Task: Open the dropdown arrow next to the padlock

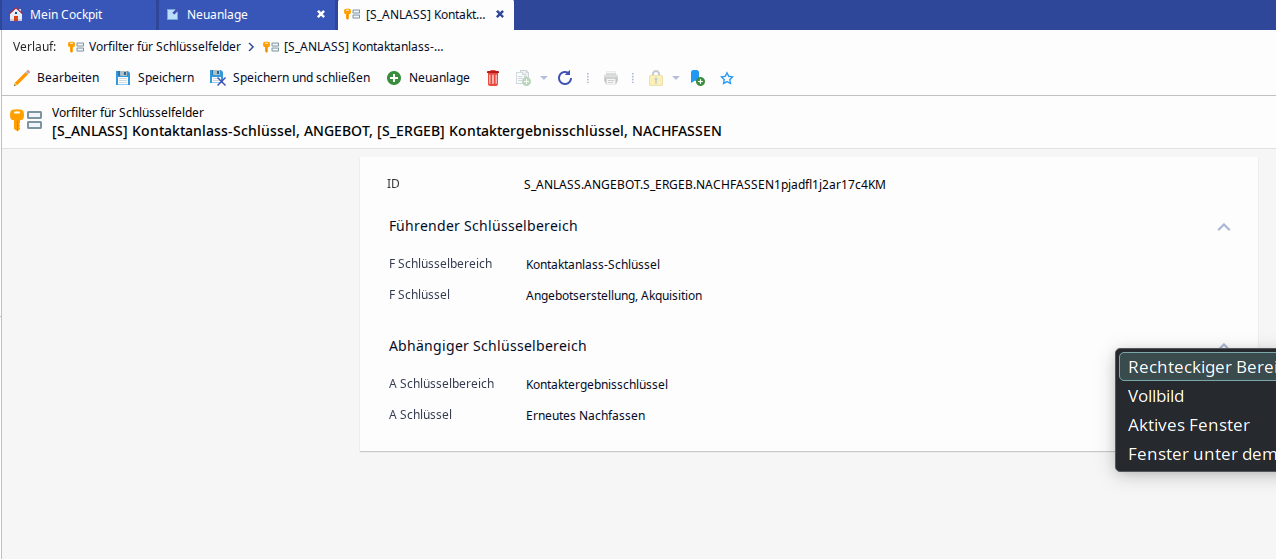Action: point(675,78)
